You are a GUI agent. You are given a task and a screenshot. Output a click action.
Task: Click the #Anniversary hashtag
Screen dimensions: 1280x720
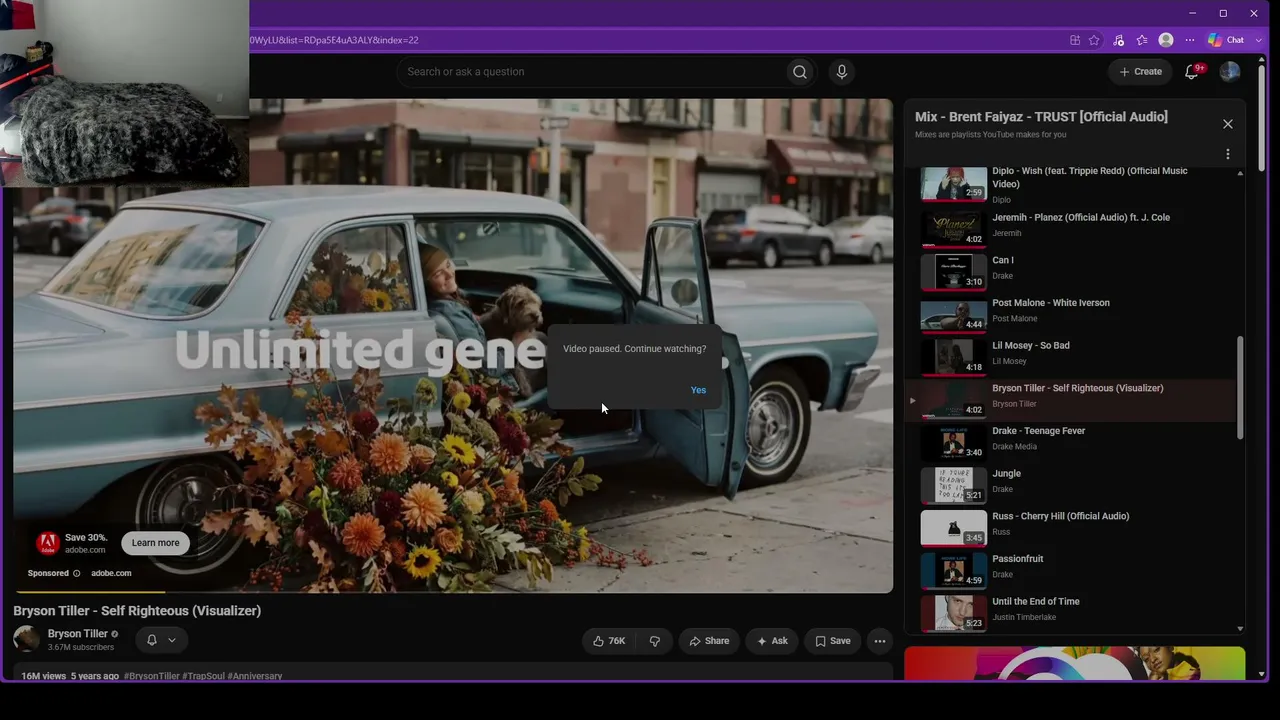[x=255, y=676]
